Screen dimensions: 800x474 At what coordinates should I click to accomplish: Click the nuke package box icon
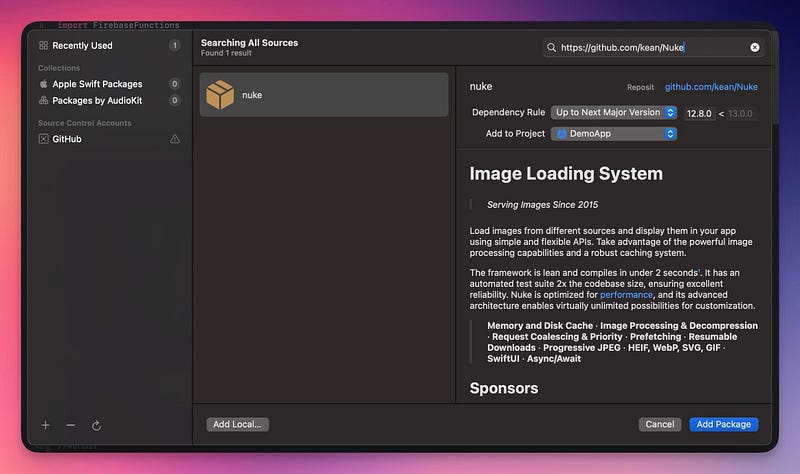pos(220,94)
